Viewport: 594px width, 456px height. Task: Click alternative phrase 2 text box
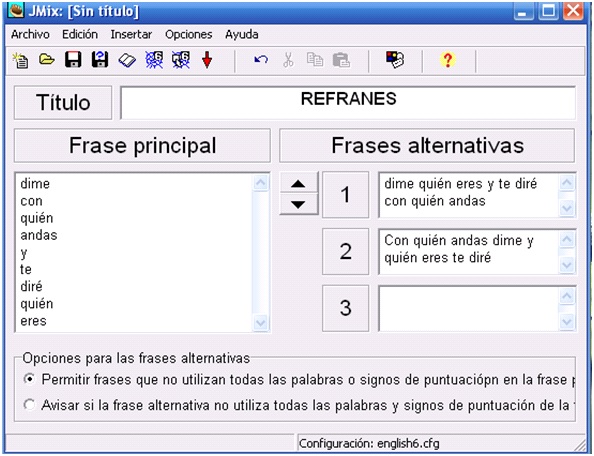[469, 251]
